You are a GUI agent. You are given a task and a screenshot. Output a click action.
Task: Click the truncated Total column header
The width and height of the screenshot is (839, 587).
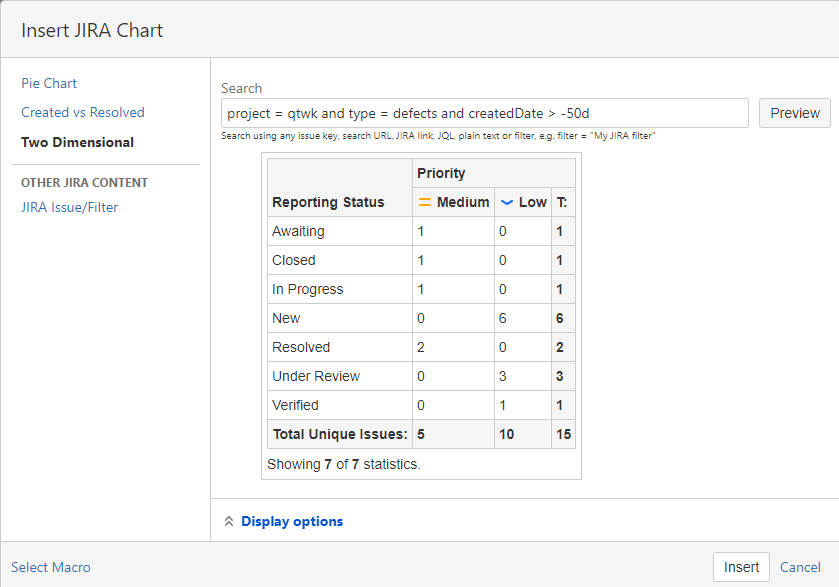pos(562,202)
